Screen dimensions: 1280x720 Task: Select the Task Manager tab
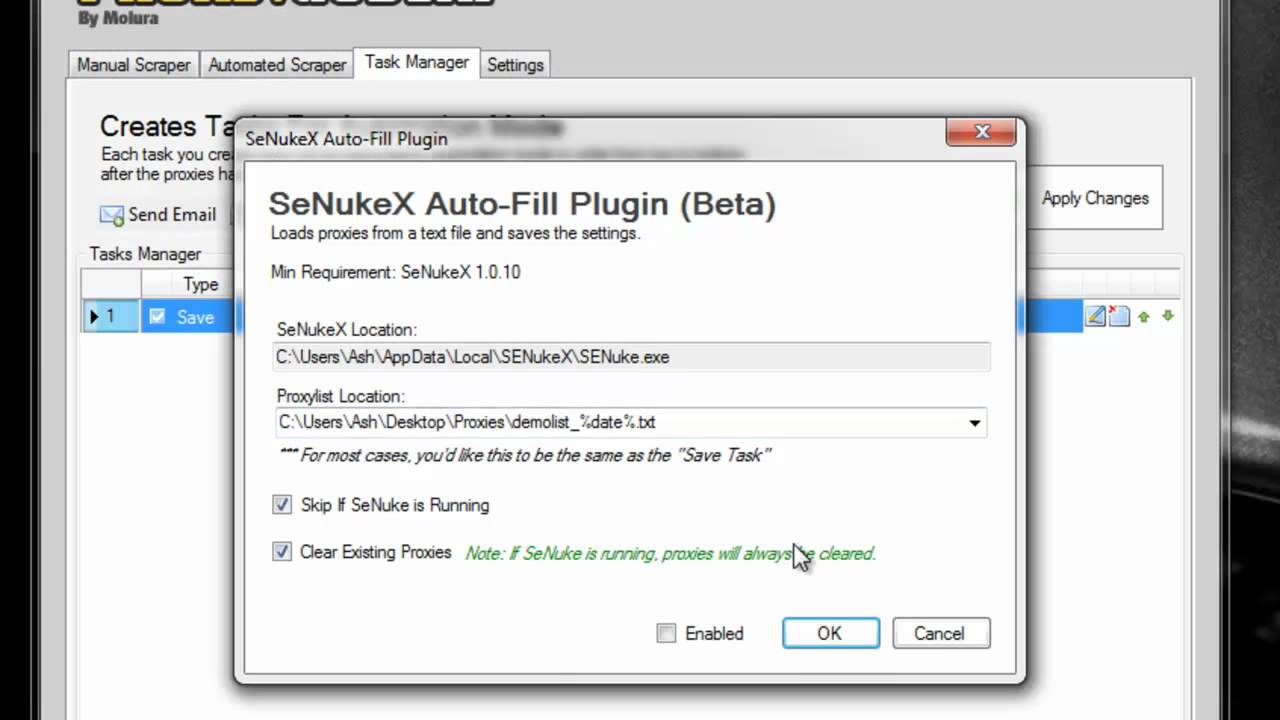(416, 62)
